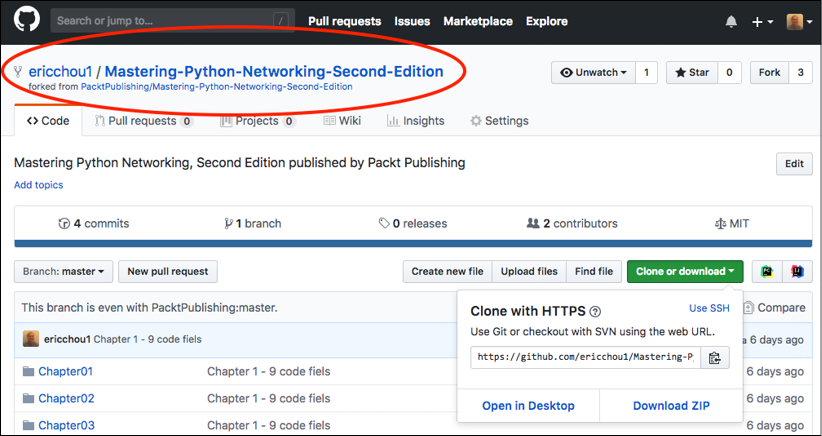Click the watchers count 1
The width and height of the screenshot is (822, 436).
646,73
